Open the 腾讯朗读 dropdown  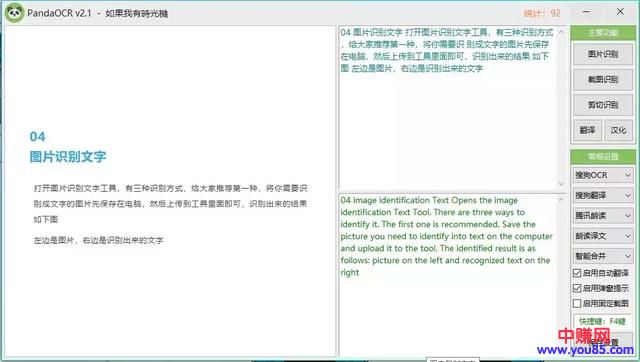(x=603, y=215)
